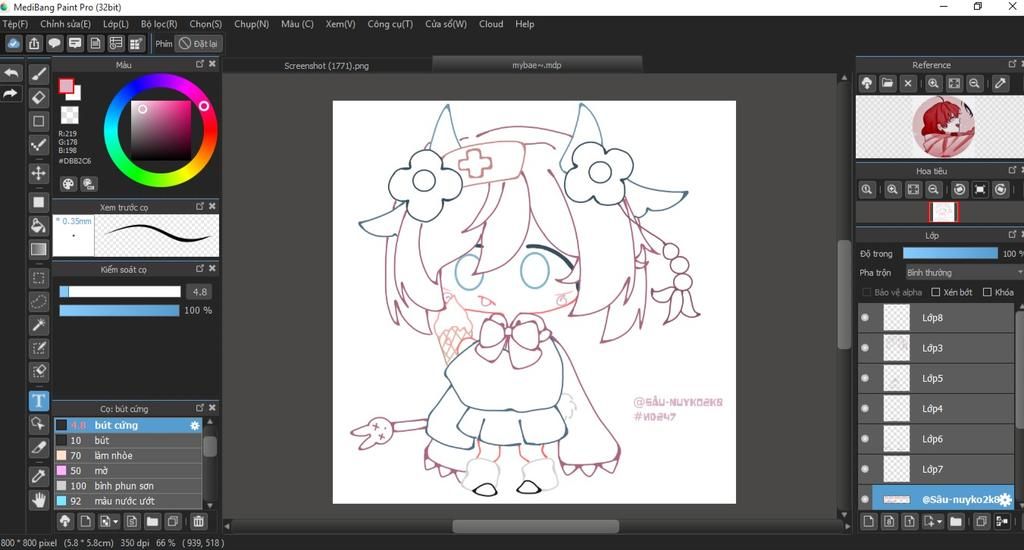Click the Redo arrow
The height and width of the screenshot is (550, 1024).
click(11, 94)
